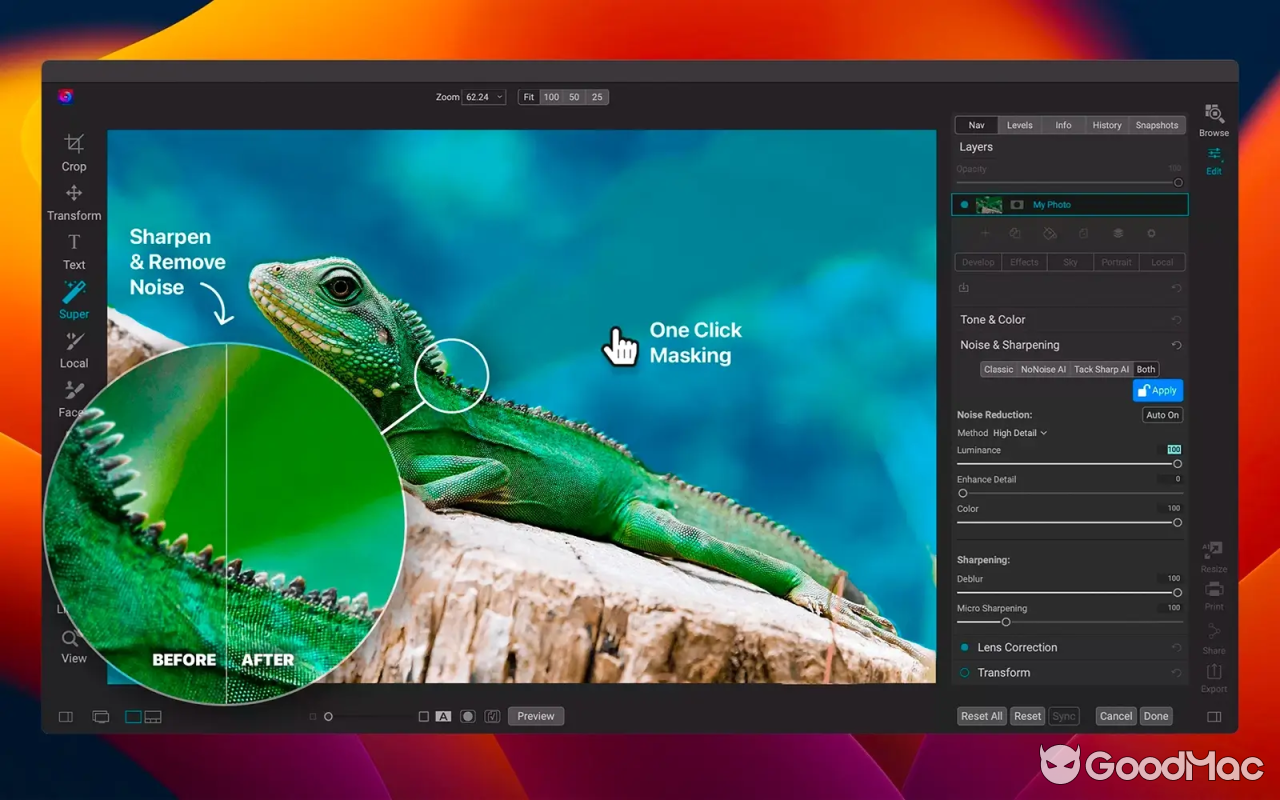This screenshot has width=1280, height=800.
Task: Toggle Auto On for Noise Reduction
Action: tap(1161, 414)
